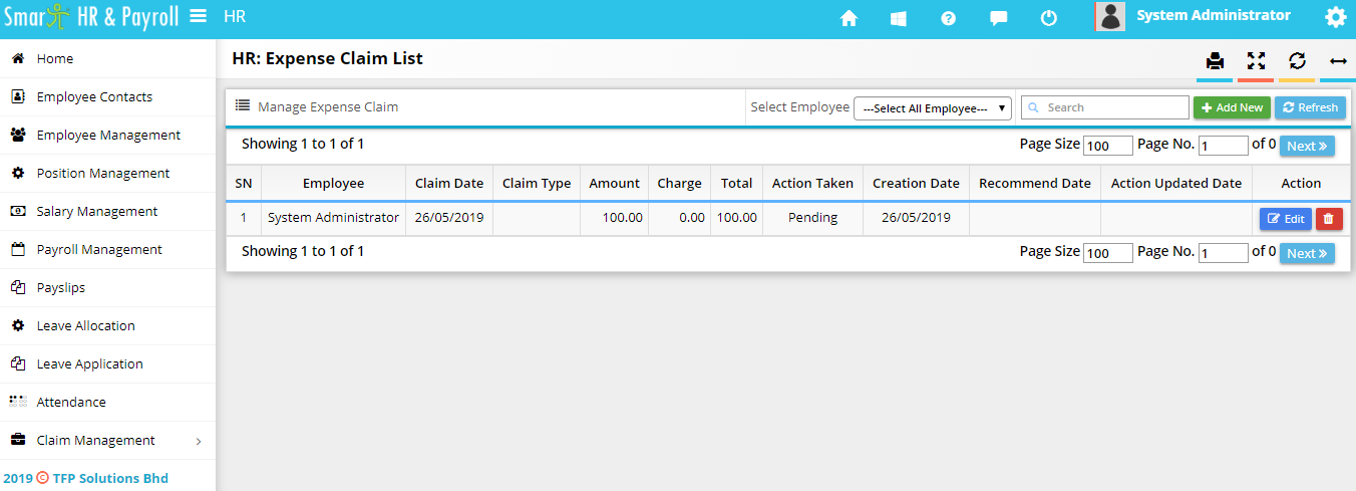
Task: Click the Attendance grid icon
Action: click(x=18, y=402)
